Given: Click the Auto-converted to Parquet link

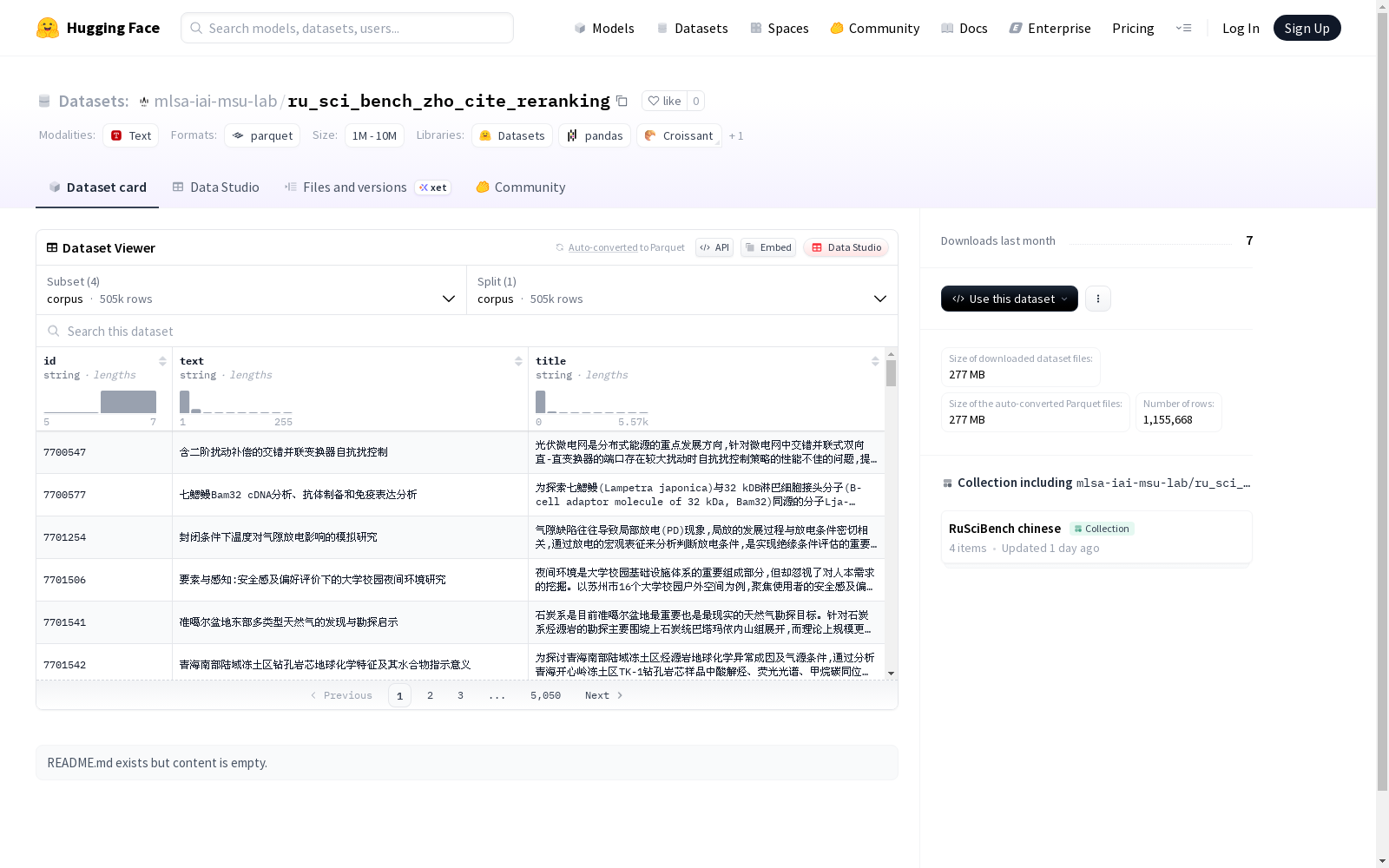Looking at the screenshot, I should tap(602, 247).
